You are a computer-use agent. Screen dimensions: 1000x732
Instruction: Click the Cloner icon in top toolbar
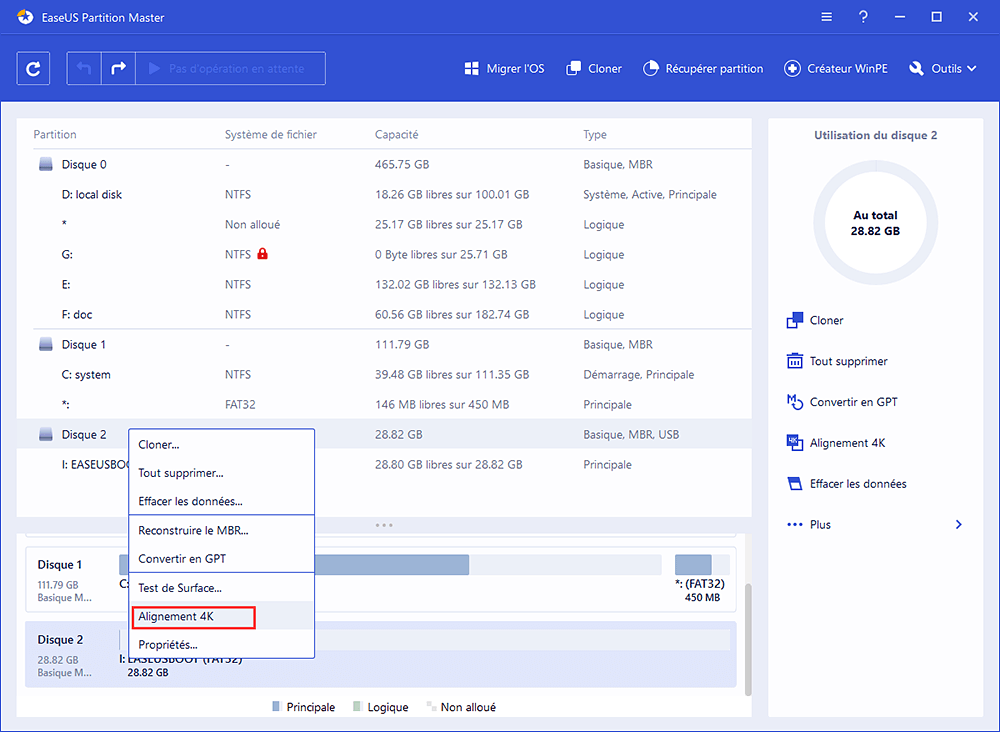click(573, 69)
